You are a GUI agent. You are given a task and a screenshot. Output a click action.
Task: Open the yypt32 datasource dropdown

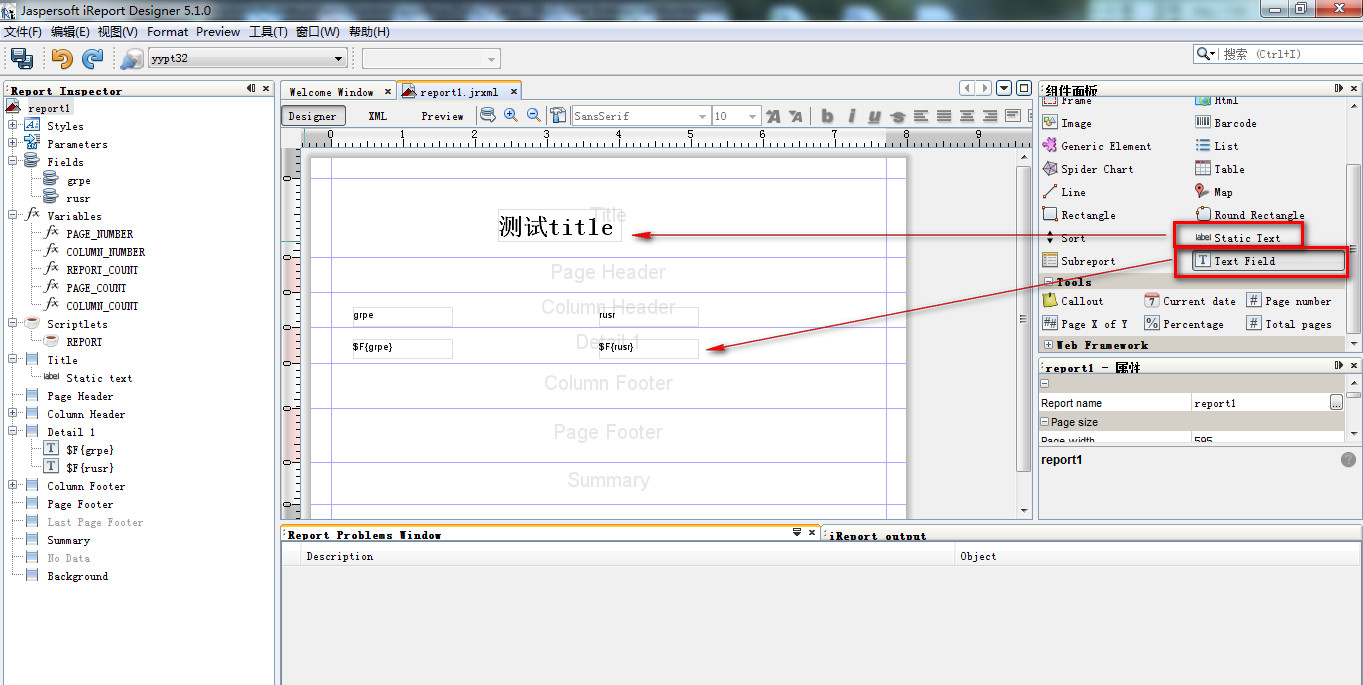pyautogui.click(x=339, y=59)
